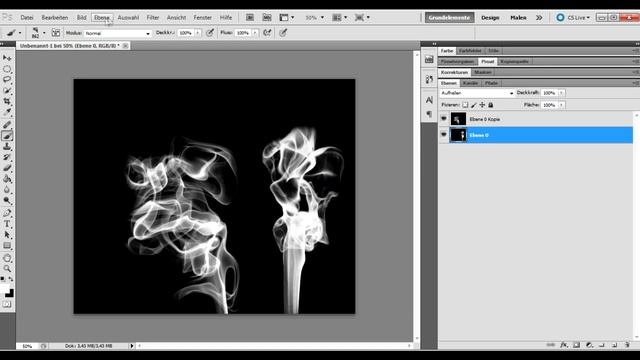
Task: Open the Datei menu
Action: [27, 18]
